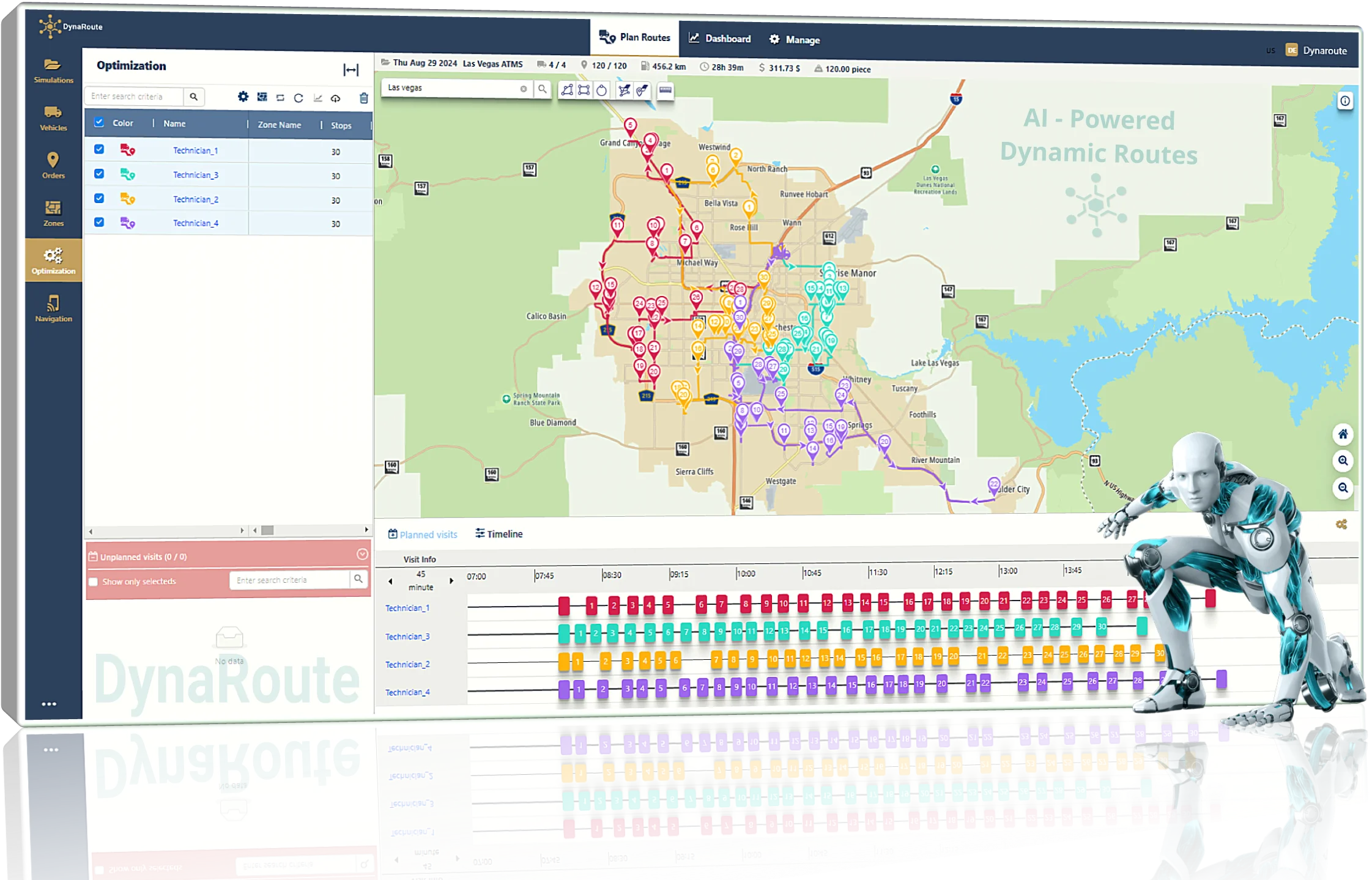Enable Show only selecteds checkbox
Screen dimensions: 1372x880
(x=94, y=582)
